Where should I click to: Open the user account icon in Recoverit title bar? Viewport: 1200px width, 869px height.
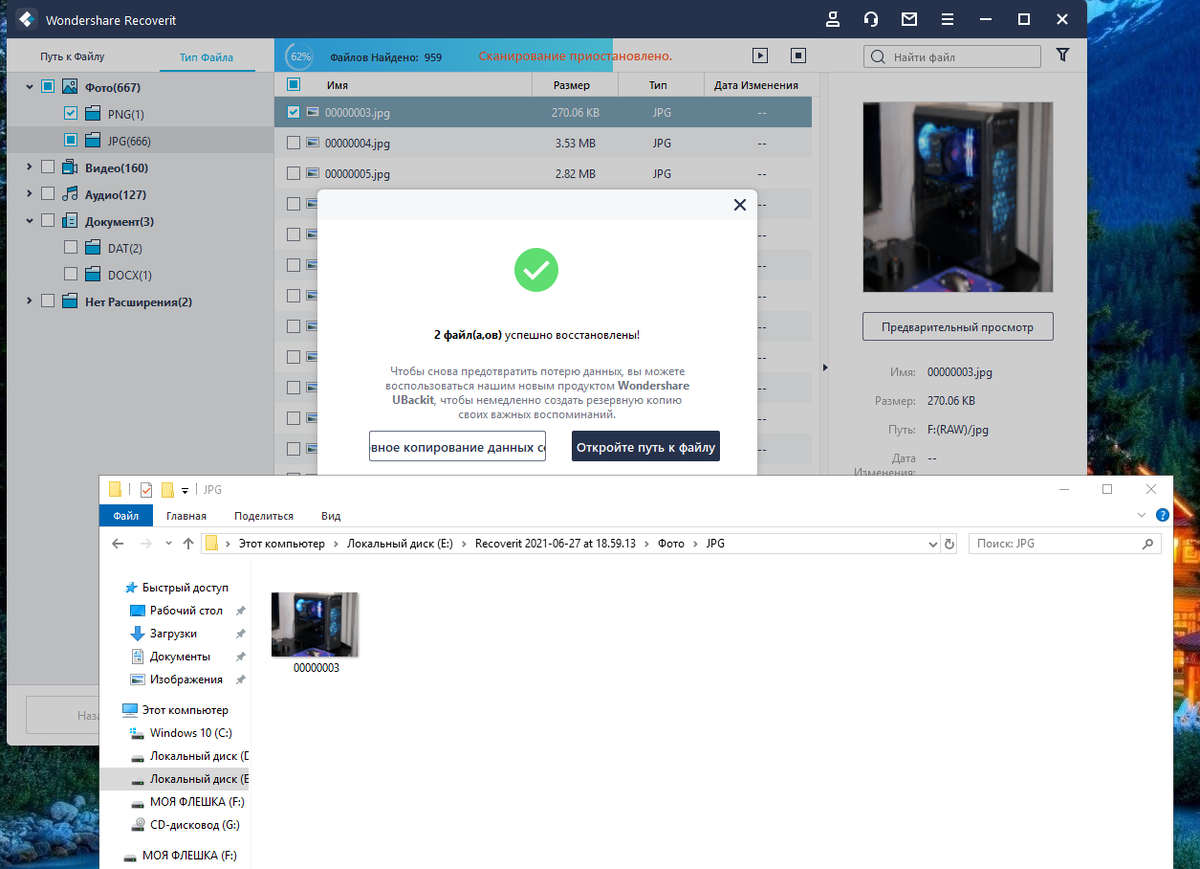(833, 20)
